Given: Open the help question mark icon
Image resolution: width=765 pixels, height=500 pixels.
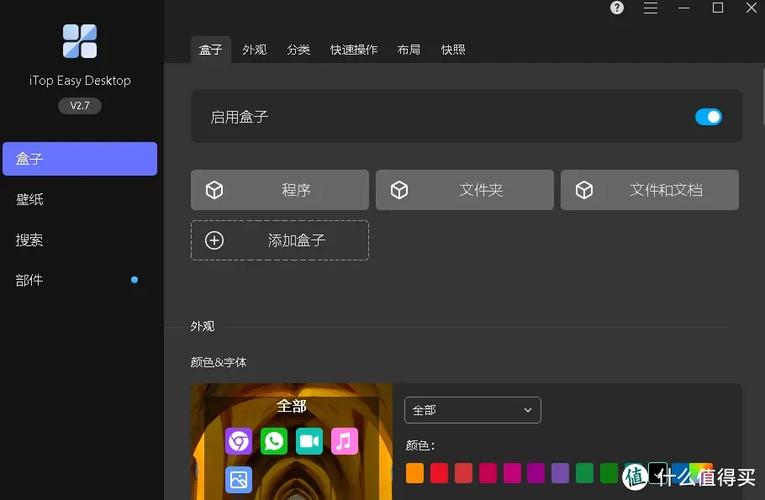Looking at the screenshot, I should pos(617,8).
